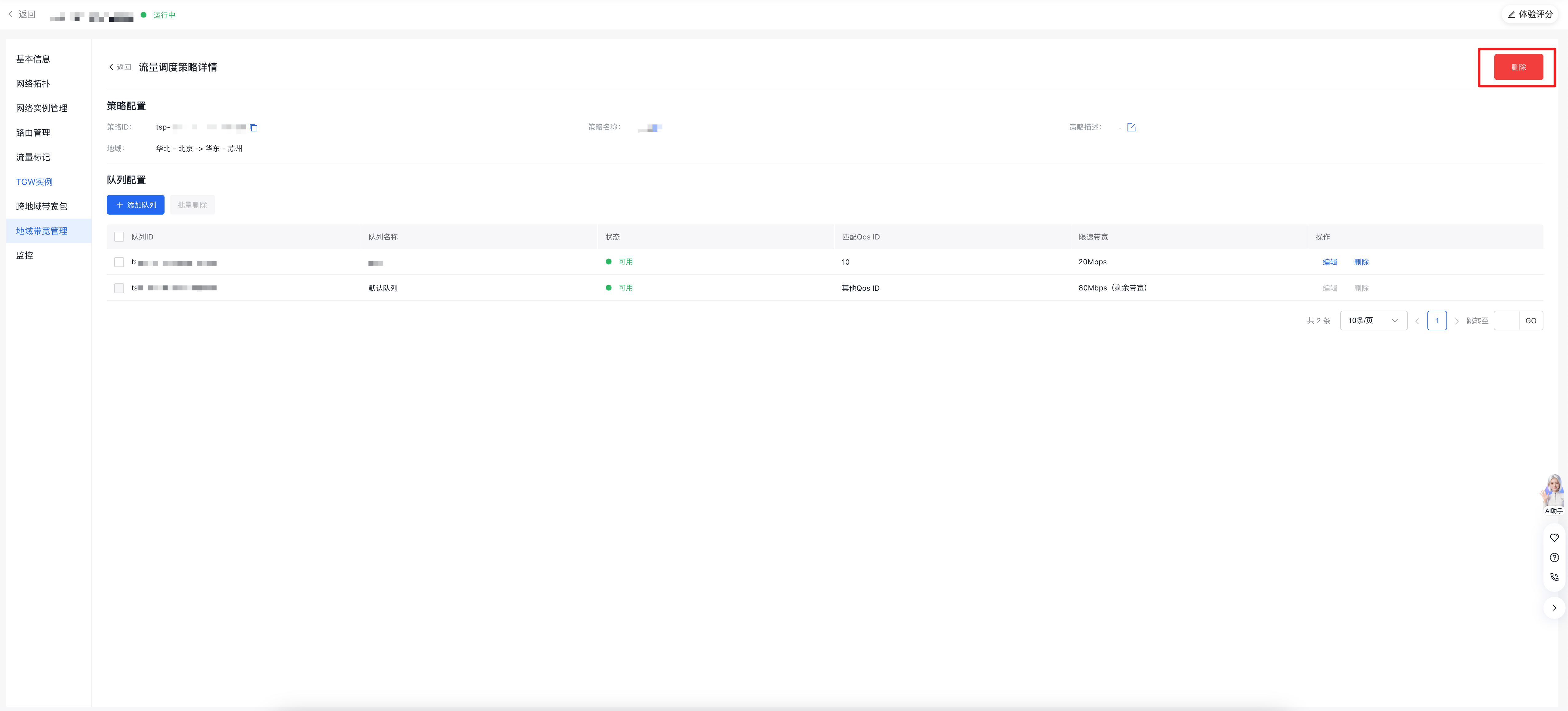The width and height of the screenshot is (1568, 711).
Task: Click 编辑 for the 20Mbps queue
Action: click(x=1329, y=262)
